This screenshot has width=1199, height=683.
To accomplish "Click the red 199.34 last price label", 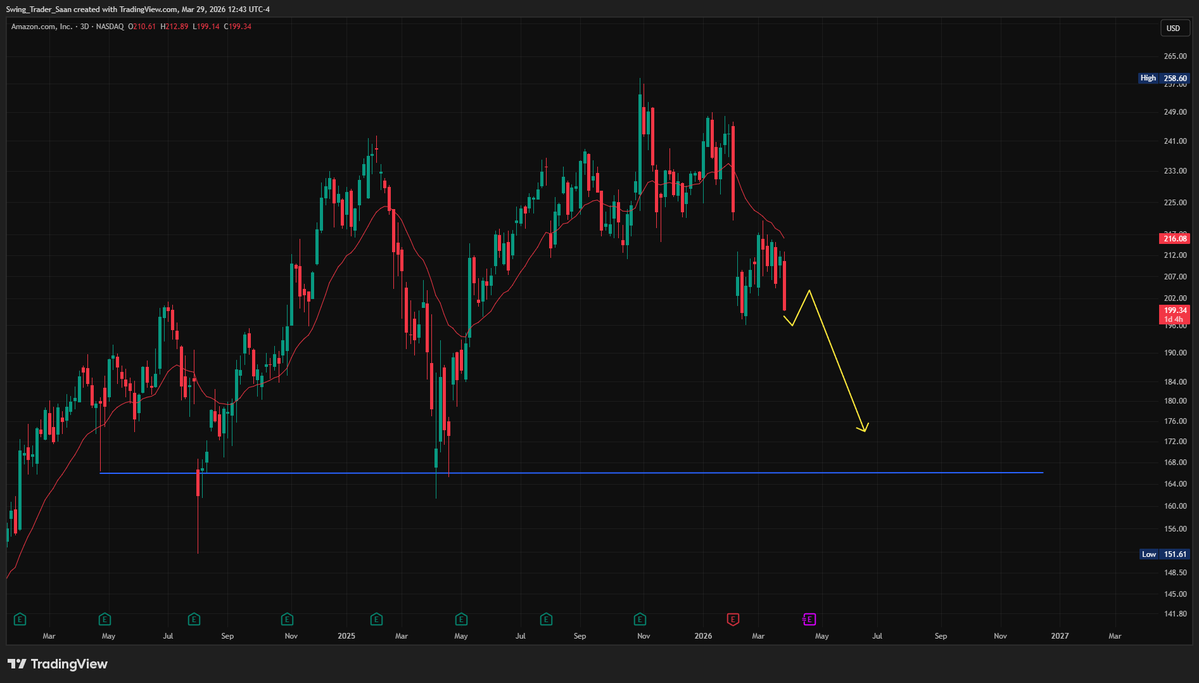I will coord(1175,314).
